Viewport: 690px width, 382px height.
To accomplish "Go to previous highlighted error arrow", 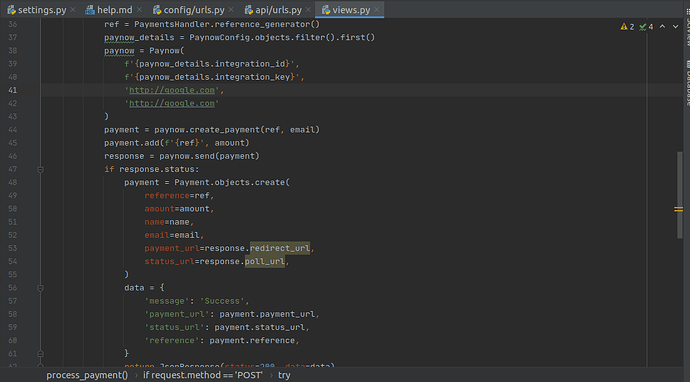I will coord(662,27).
